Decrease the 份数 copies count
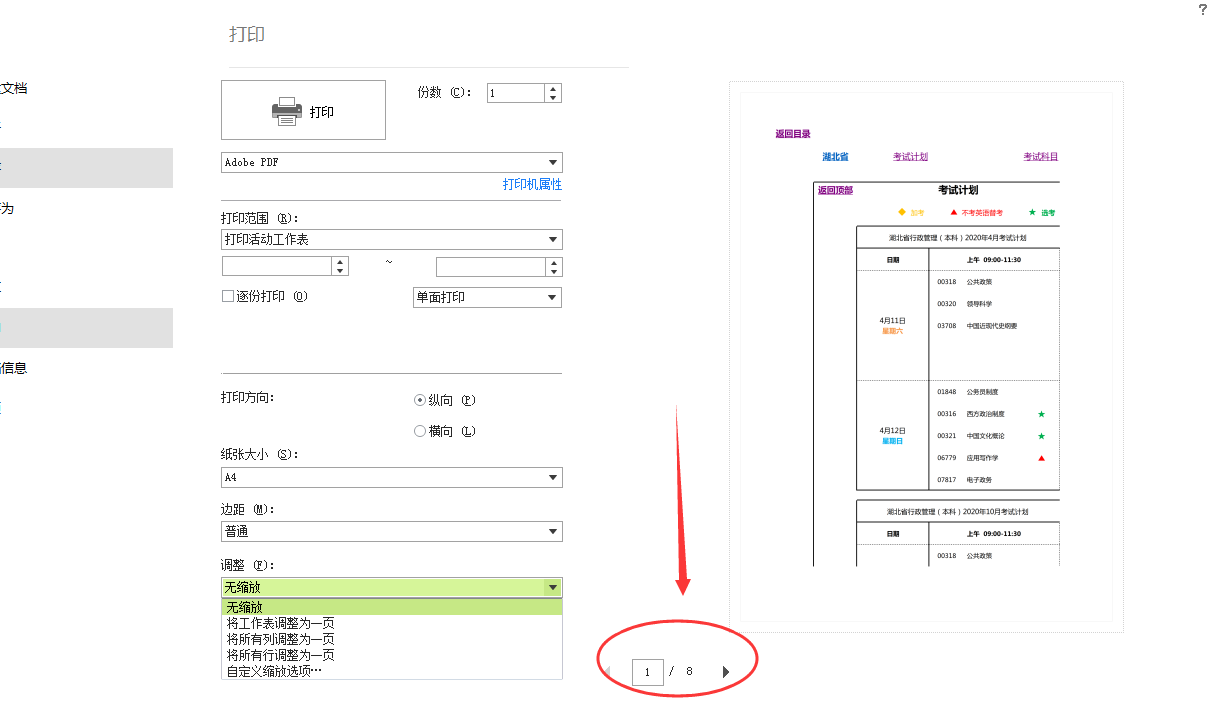 click(x=553, y=98)
